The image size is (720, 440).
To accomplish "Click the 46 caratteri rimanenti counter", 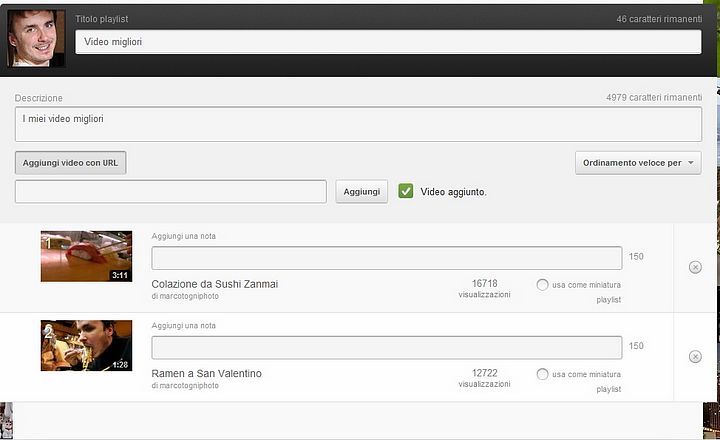I will (659, 19).
